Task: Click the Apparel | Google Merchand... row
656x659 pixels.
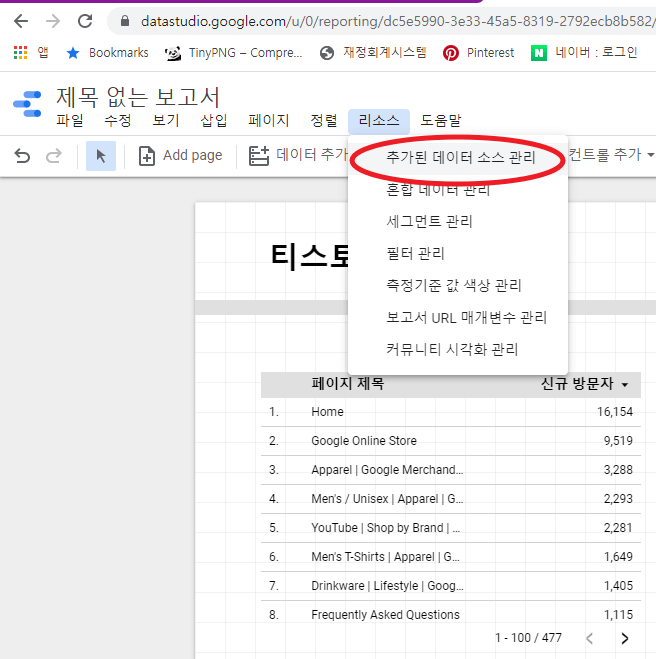Action: [x=451, y=470]
